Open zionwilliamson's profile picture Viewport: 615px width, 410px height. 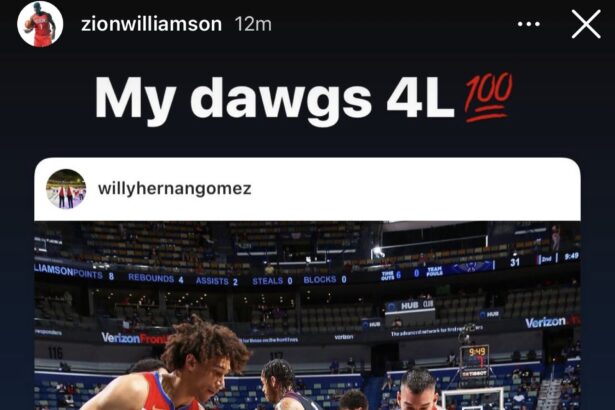click(40, 24)
